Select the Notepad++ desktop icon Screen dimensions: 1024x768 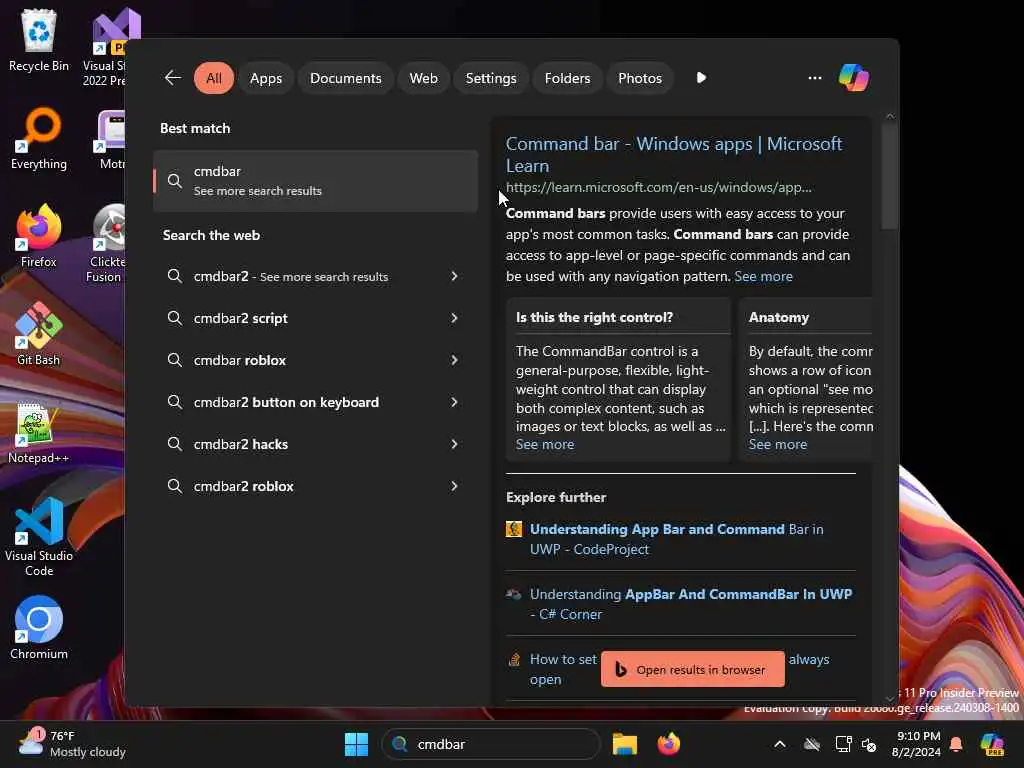[x=39, y=432]
